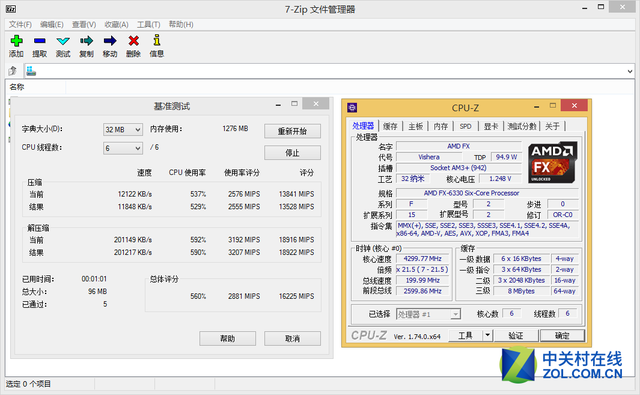Click the 1276 MB memory usage value
The image size is (640, 395).
(235, 129)
